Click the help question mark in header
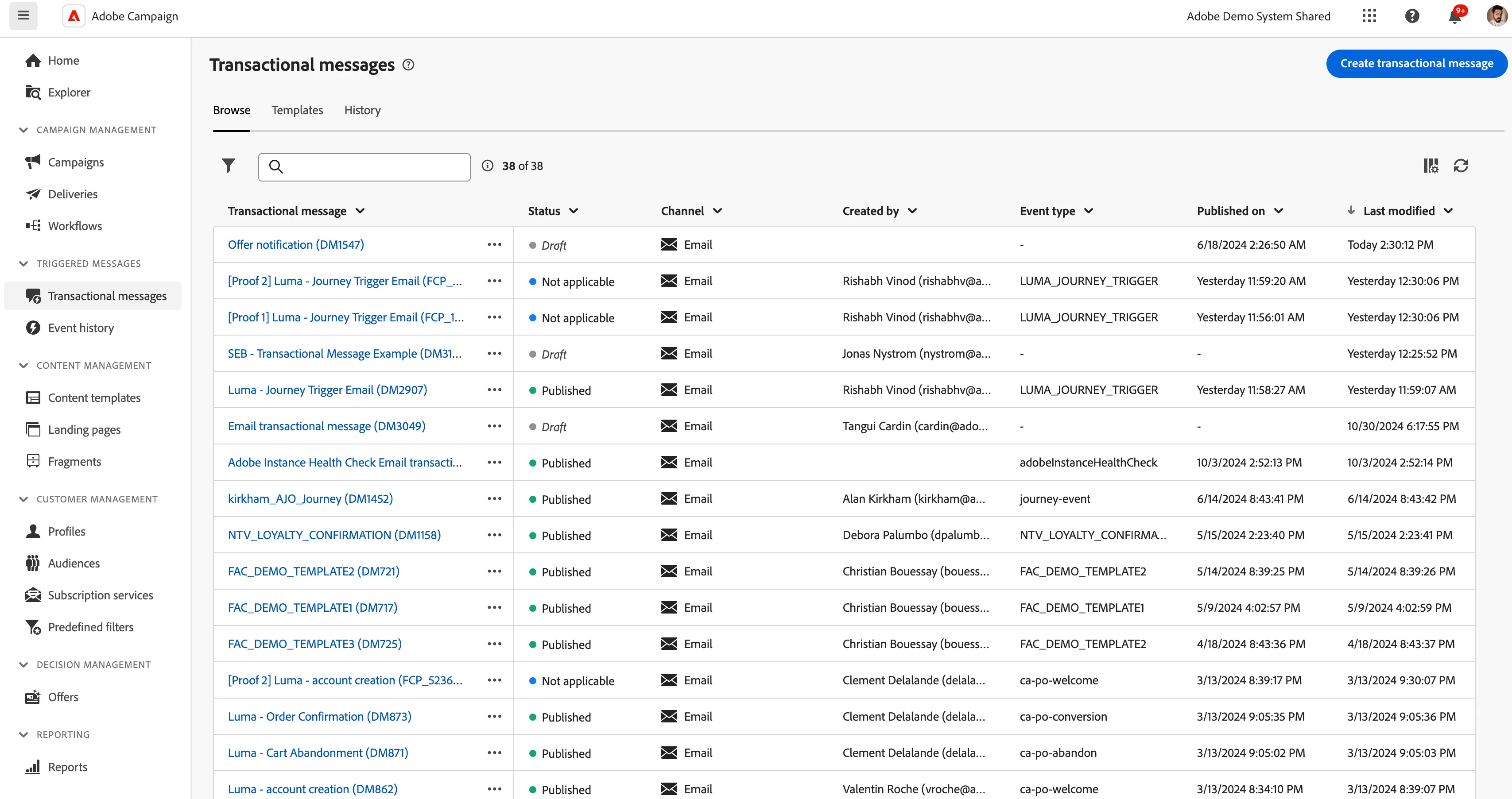The height and width of the screenshot is (799, 1512). point(1411,16)
